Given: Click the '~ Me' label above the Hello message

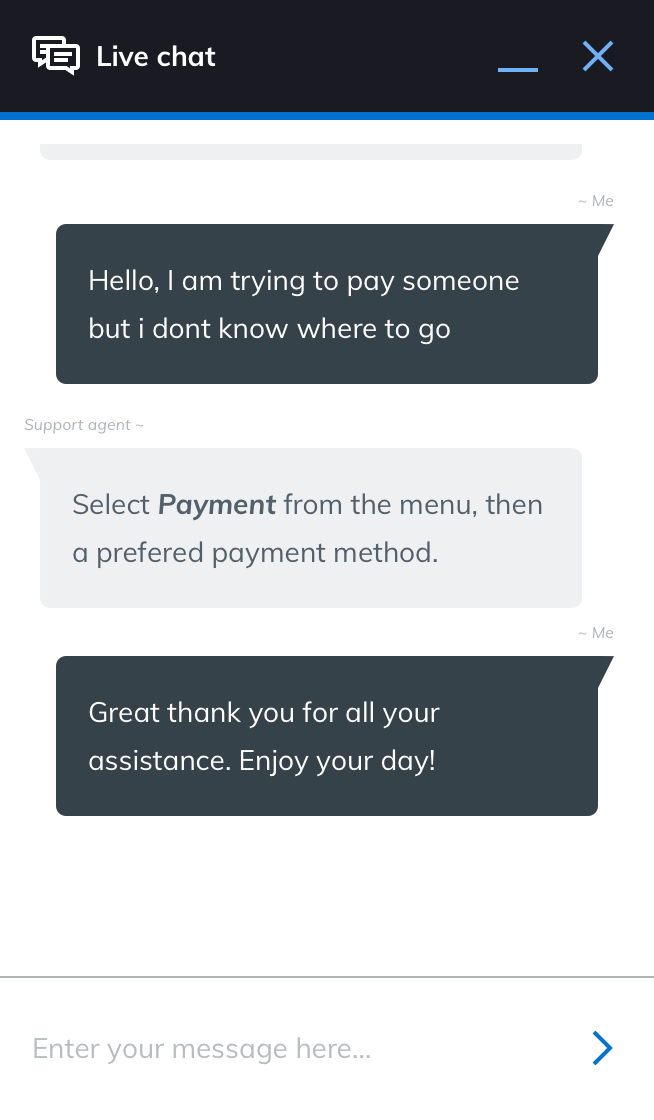Looking at the screenshot, I should 596,201.
